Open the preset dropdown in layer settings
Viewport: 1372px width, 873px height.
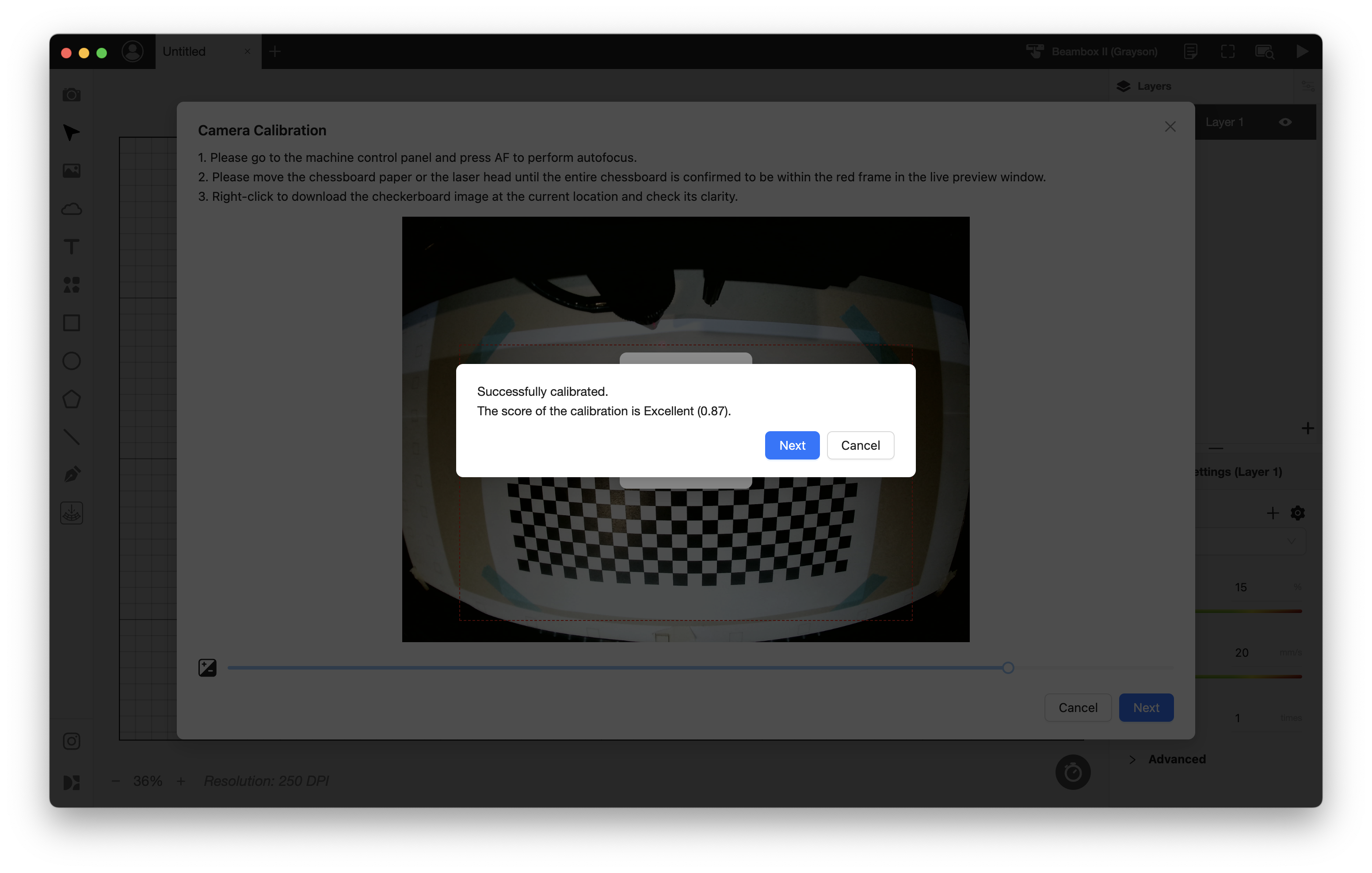[1250, 540]
